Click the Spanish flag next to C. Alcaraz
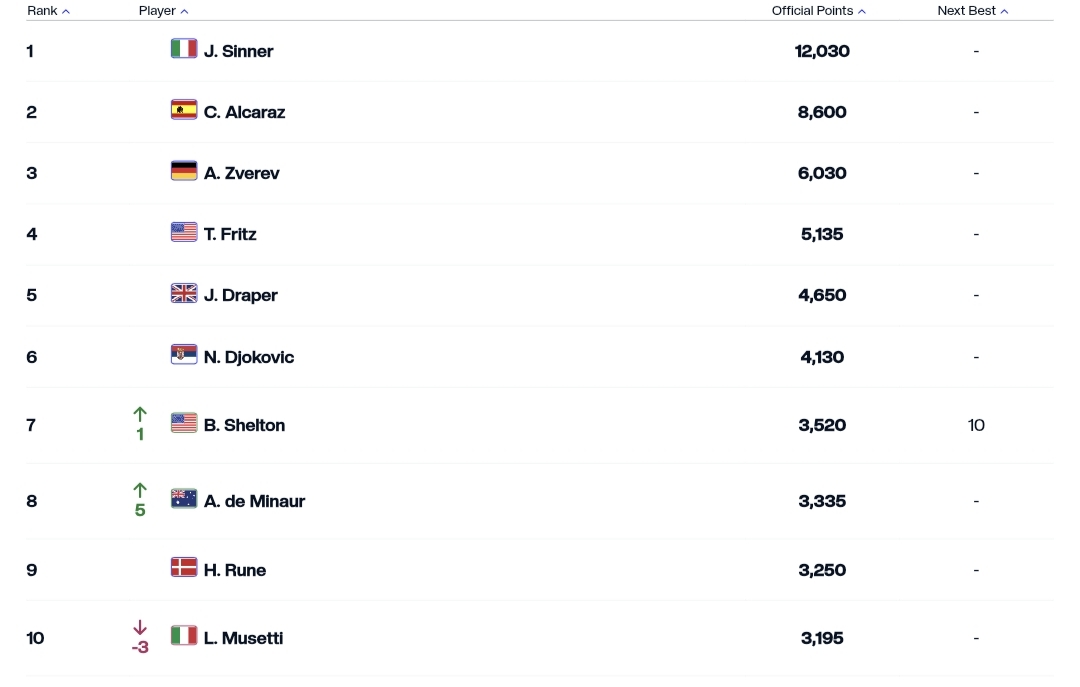 point(184,110)
